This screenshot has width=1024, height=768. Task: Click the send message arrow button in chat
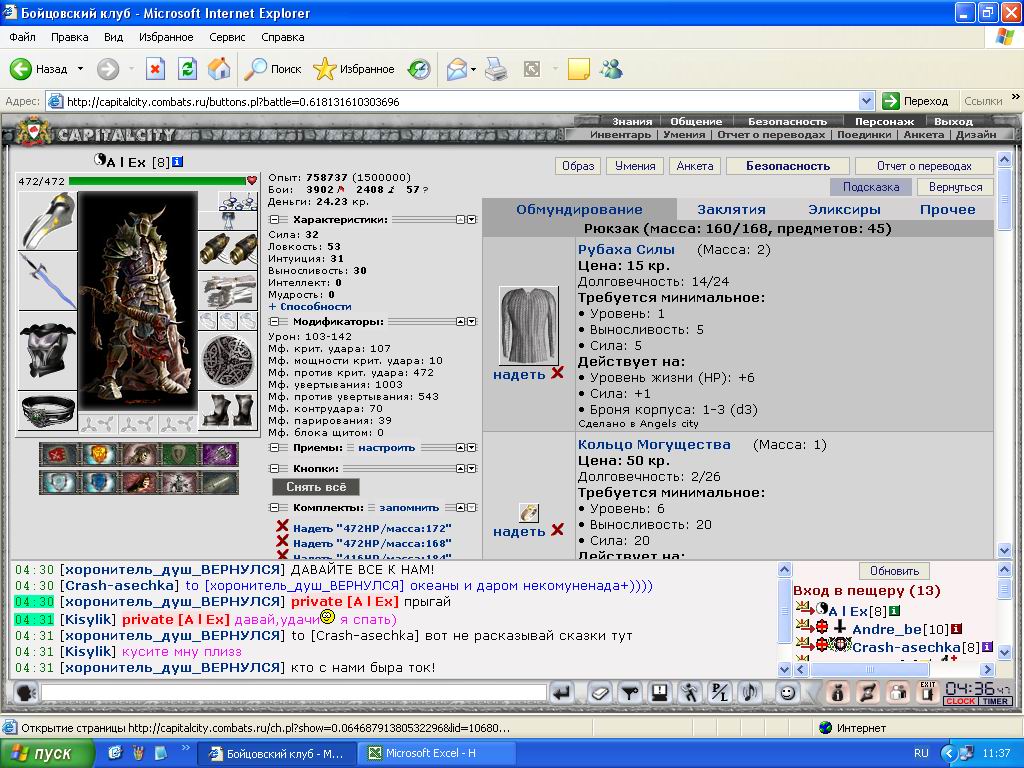(x=562, y=693)
